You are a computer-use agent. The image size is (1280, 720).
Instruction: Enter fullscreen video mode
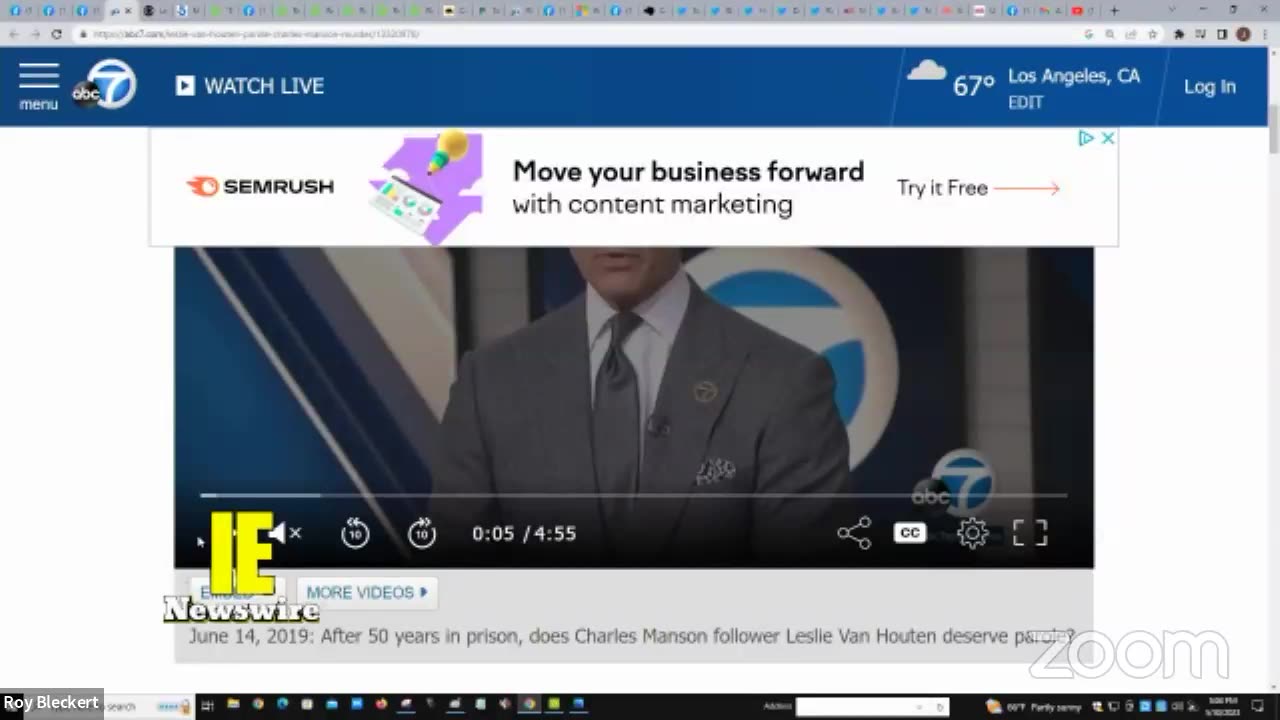[x=1030, y=533]
